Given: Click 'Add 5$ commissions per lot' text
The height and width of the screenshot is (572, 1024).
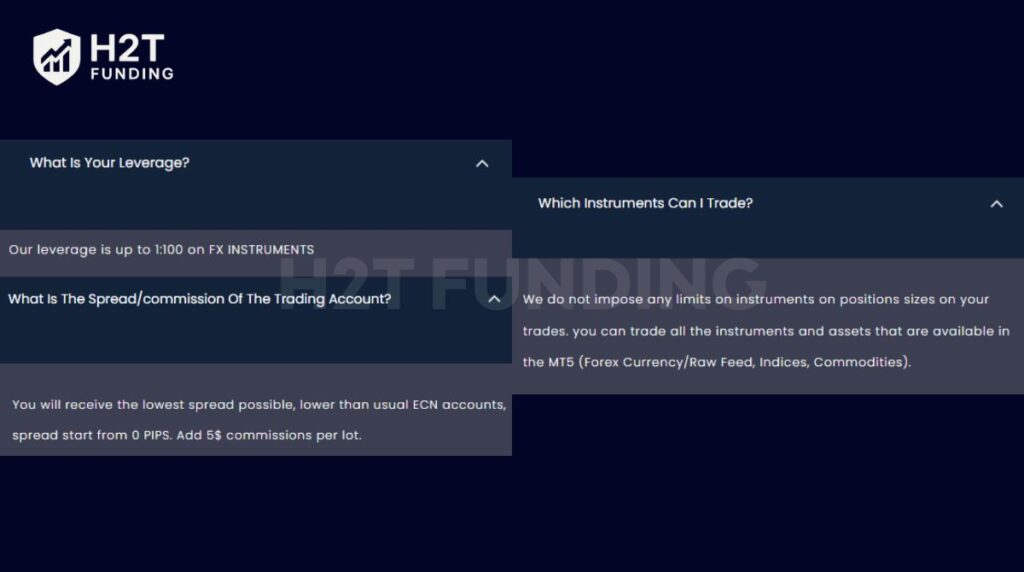Looking at the screenshot, I should (268, 435).
